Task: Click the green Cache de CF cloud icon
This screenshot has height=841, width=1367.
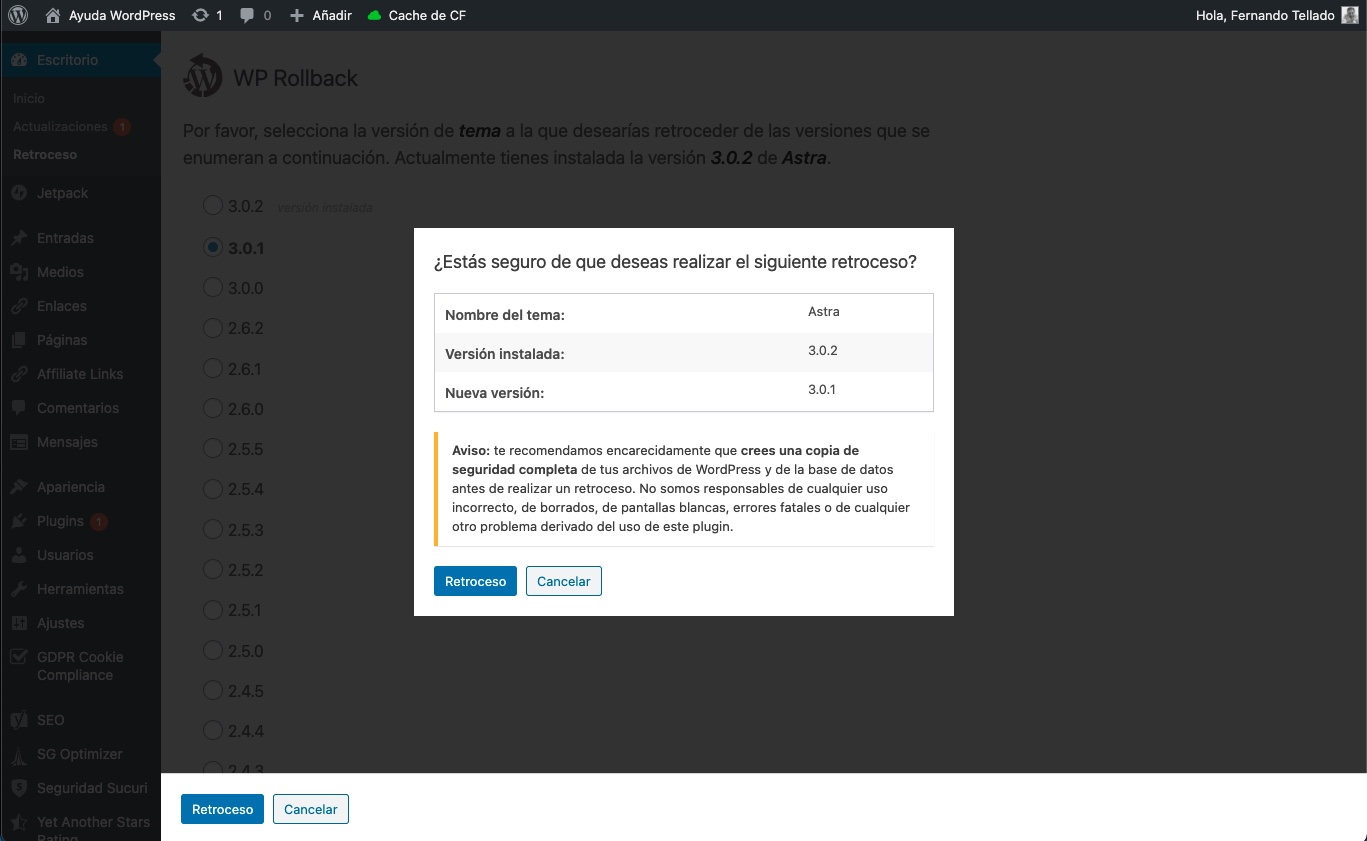Action: click(x=375, y=15)
